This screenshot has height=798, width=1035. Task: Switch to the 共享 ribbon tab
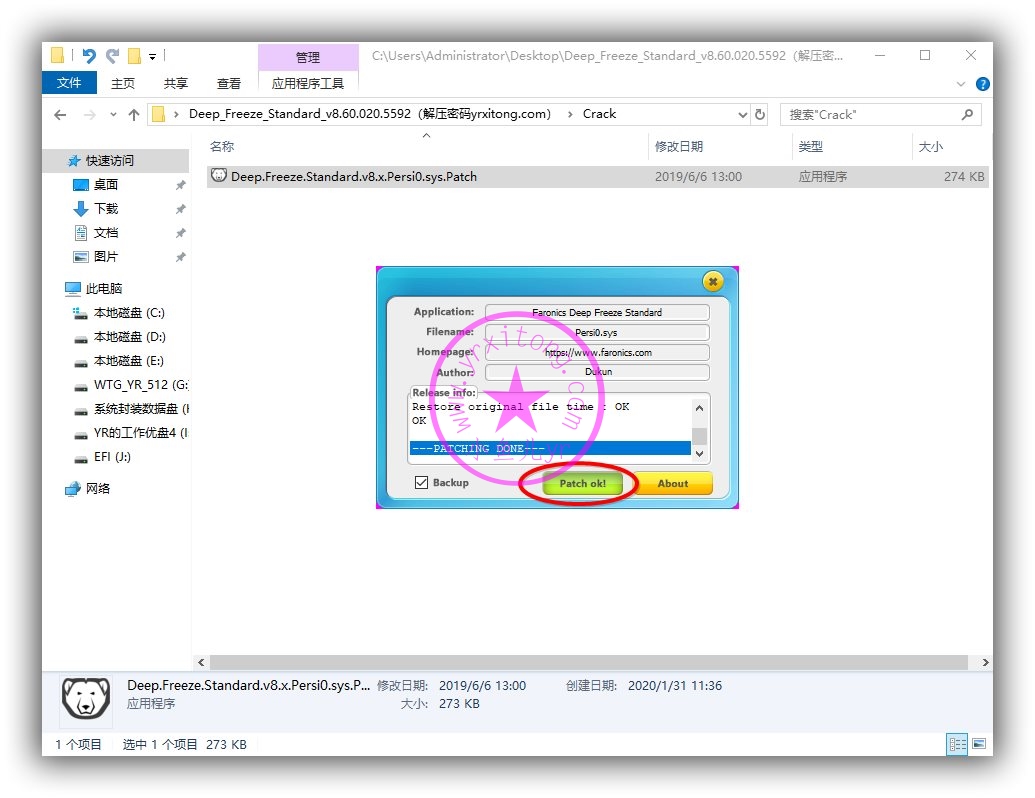pos(176,83)
